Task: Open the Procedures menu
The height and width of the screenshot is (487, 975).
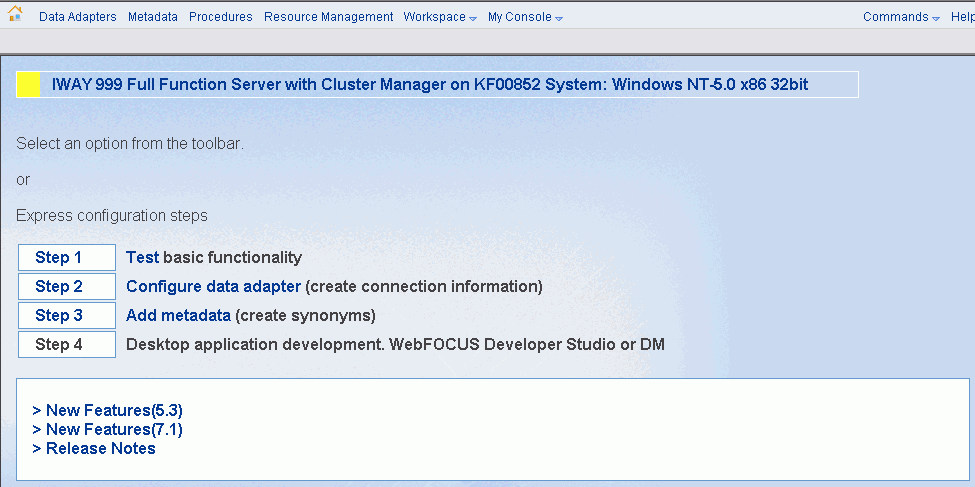Action: pos(221,17)
